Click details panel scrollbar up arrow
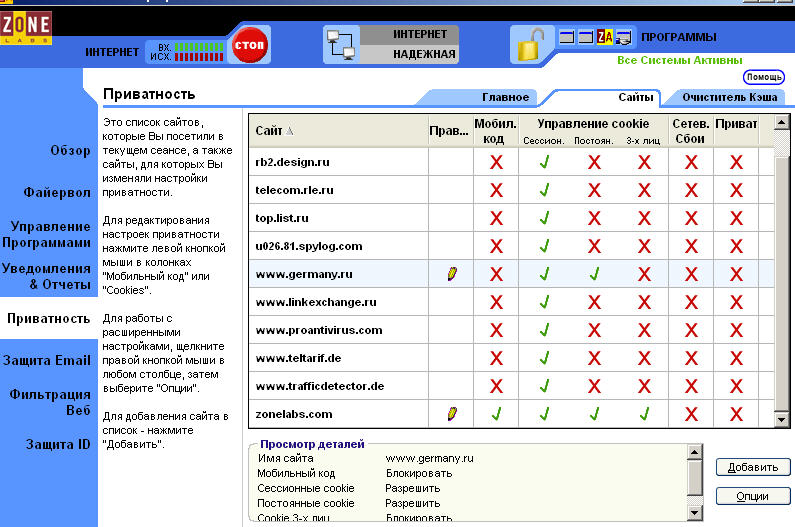 695,451
